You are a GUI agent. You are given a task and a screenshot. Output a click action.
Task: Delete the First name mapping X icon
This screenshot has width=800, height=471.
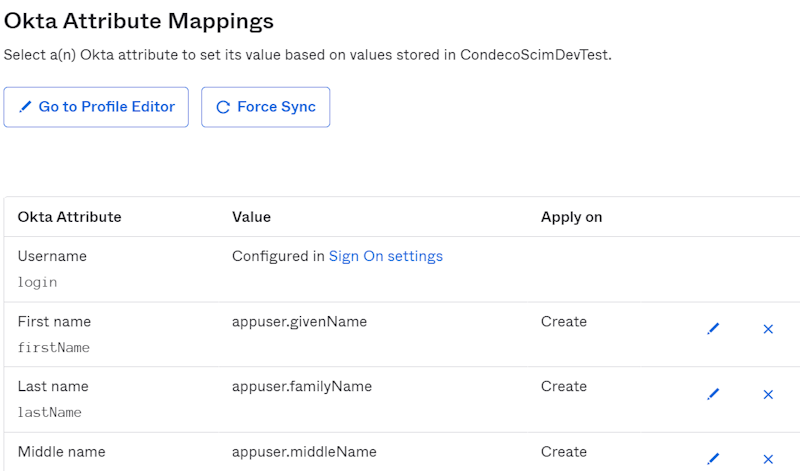[768, 329]
